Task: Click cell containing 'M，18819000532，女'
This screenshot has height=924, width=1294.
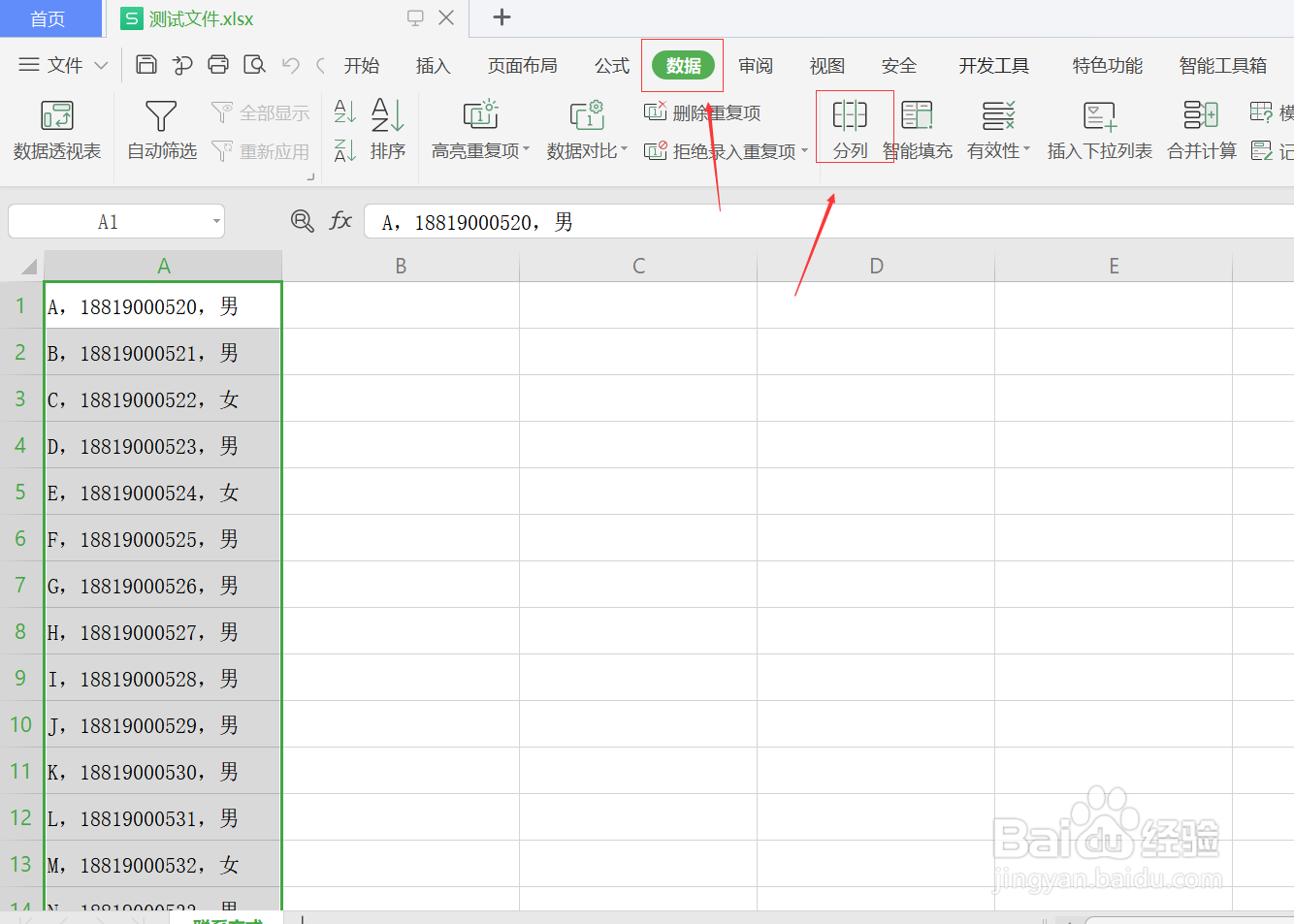Action: pos(163,864)
